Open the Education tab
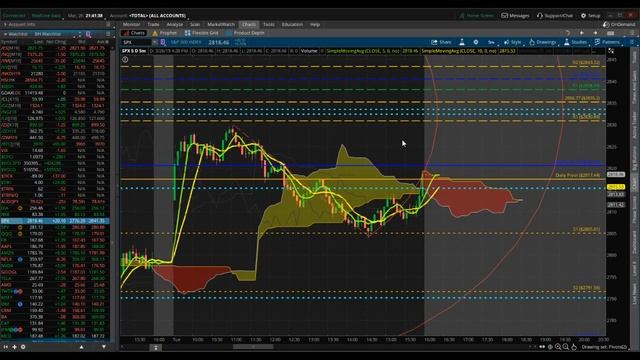This screenshot has height=360, width=640. pos(292,24)
